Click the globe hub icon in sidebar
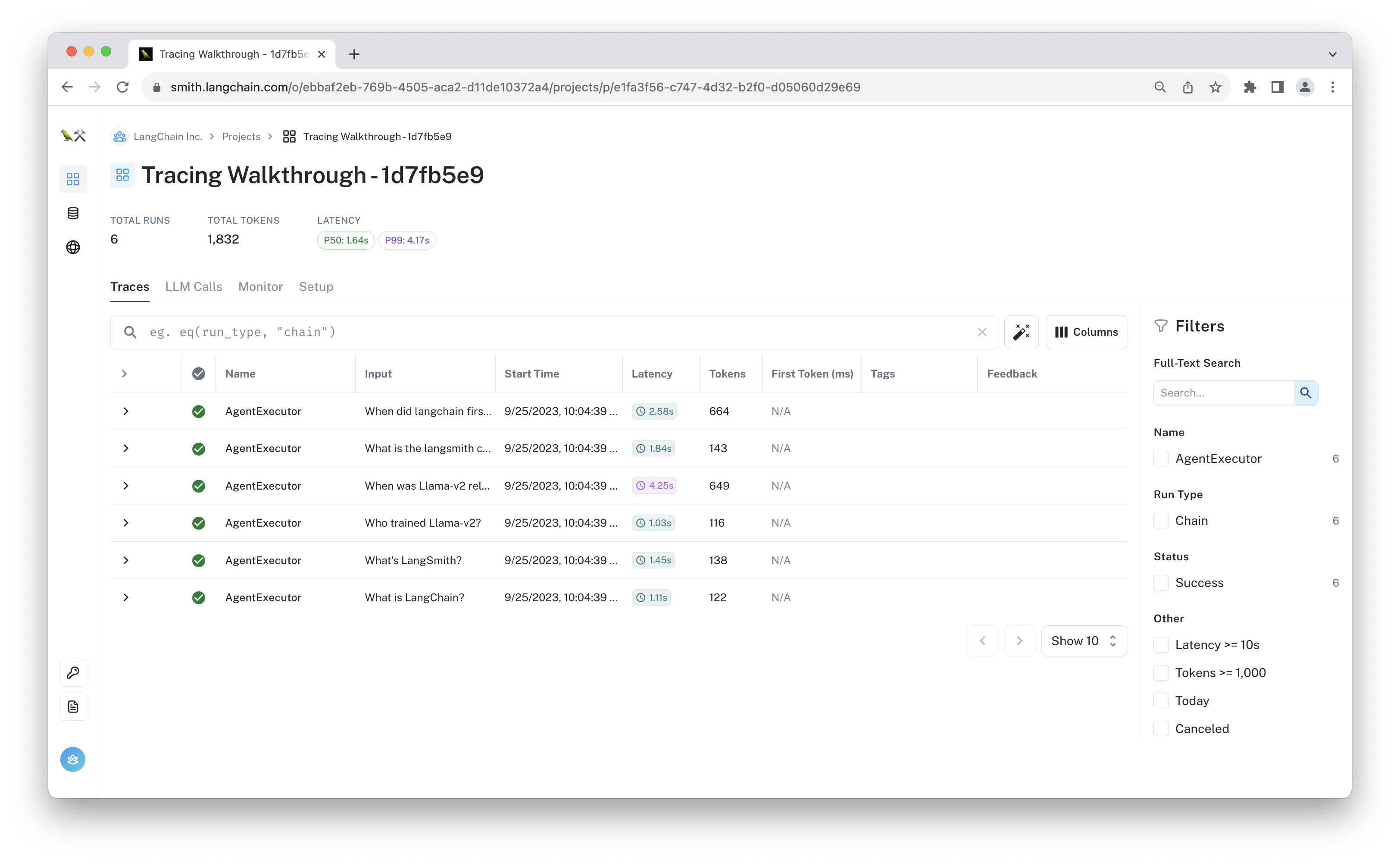This screenshot has height=862, width=1400. coord(73,247)
